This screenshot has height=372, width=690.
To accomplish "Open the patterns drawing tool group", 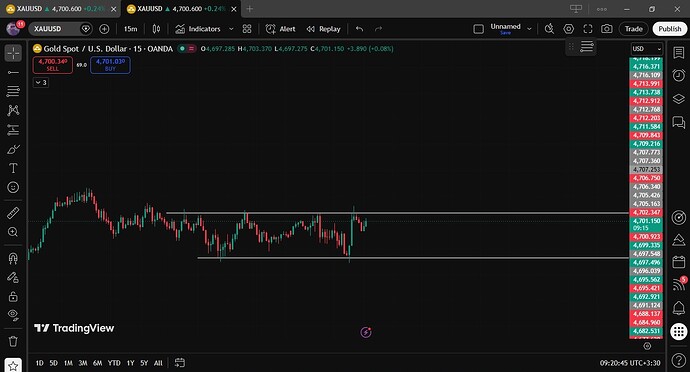I will tap(13, 110).
